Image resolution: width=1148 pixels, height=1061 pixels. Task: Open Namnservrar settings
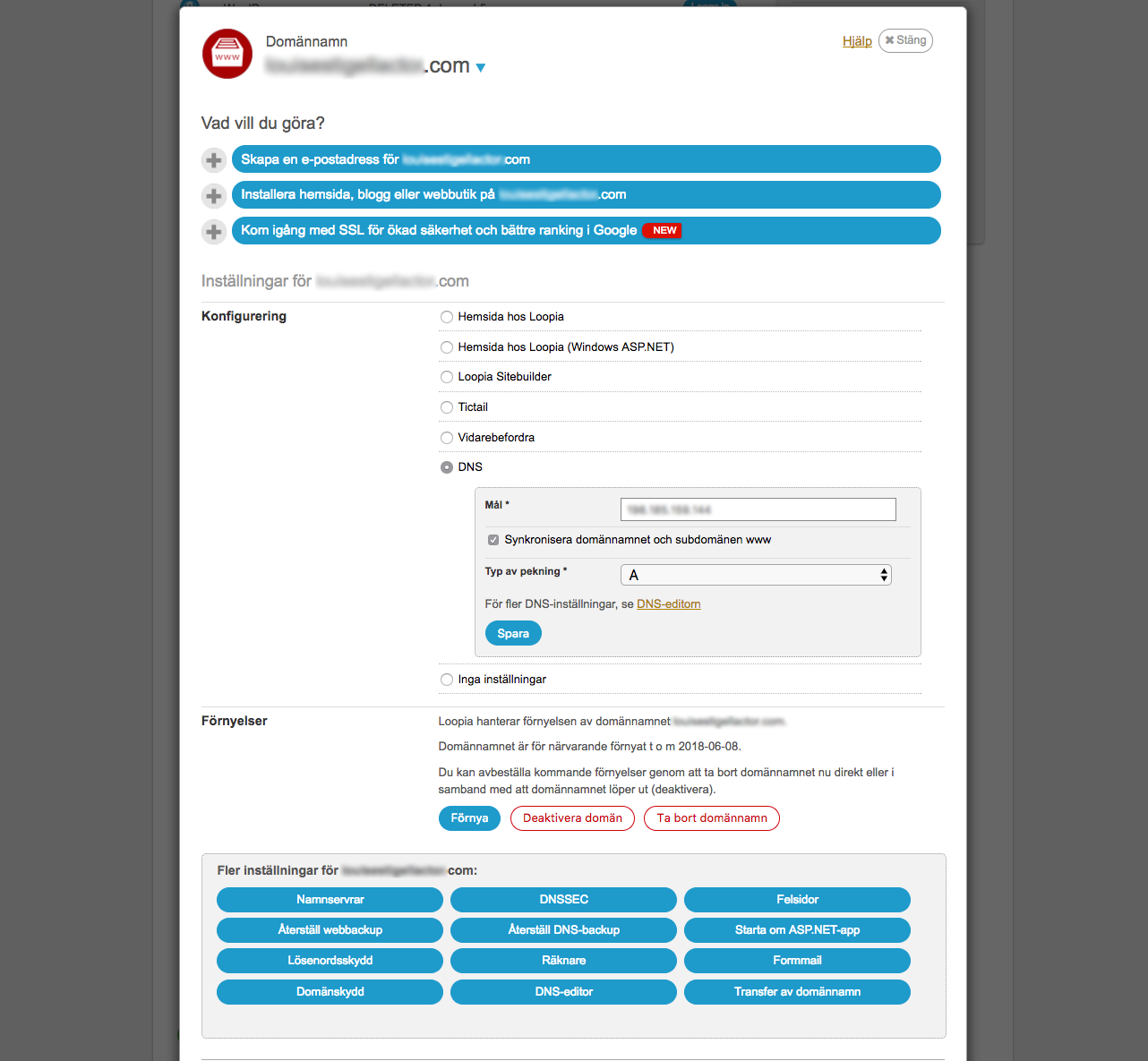point(330,900)
